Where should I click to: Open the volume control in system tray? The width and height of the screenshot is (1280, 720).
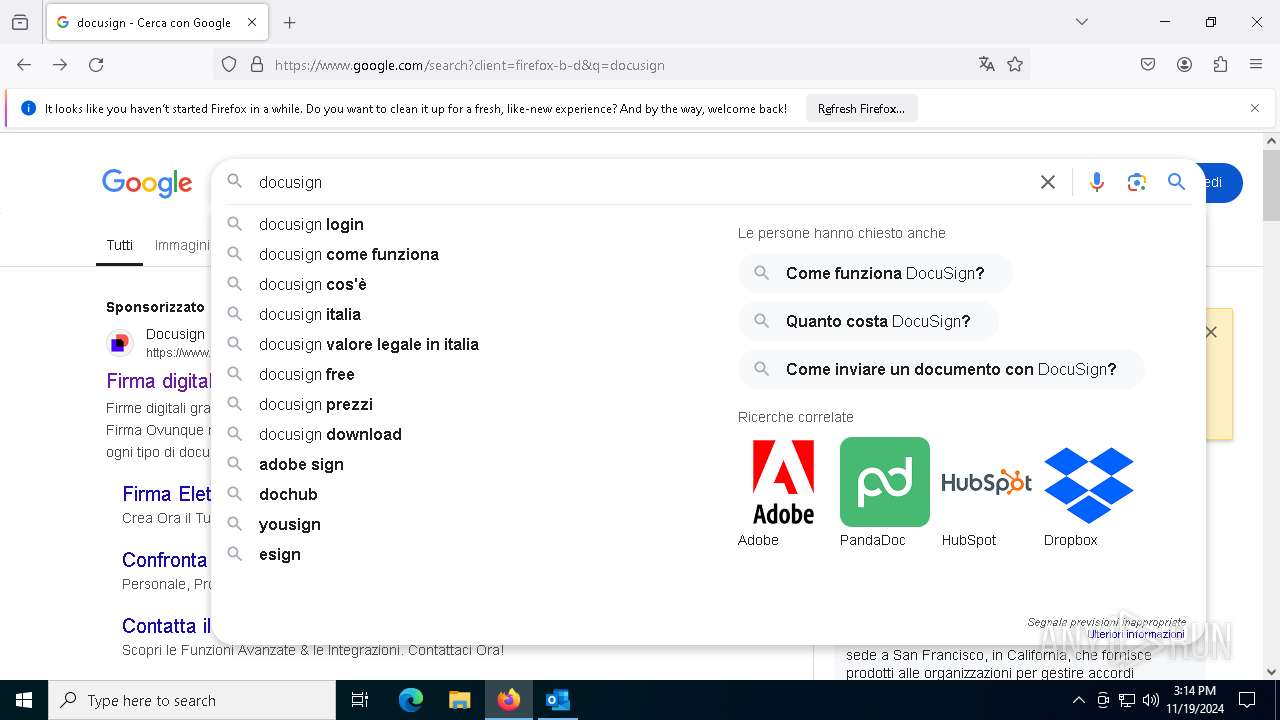[1151, 700]
